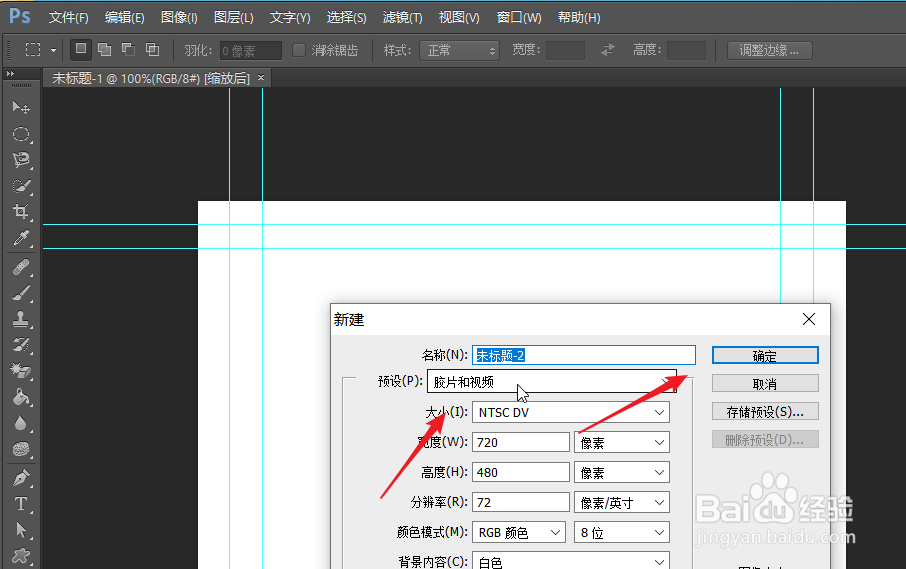Open the 文件(F) menu
Image resolution: width=906 pixels, height=569 pixels.
tap(68, 18)
